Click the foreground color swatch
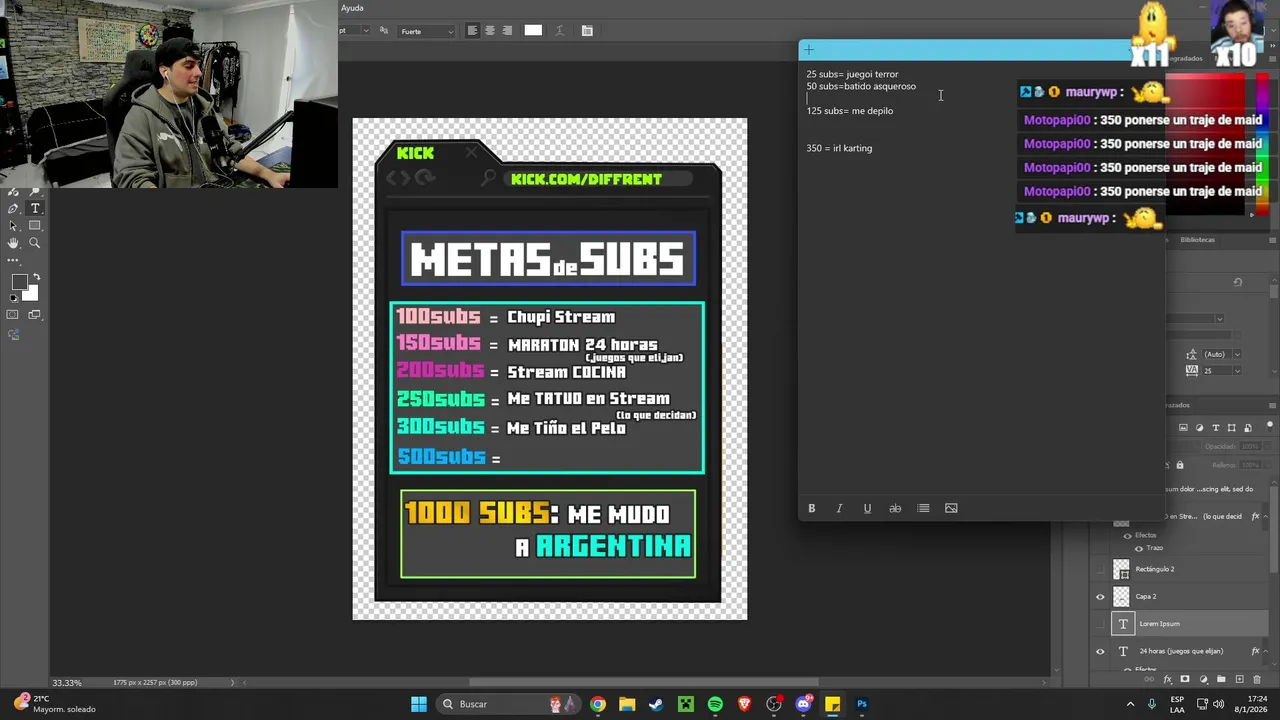This screenshot has width=1280, height=720. [x=19, y=282]
